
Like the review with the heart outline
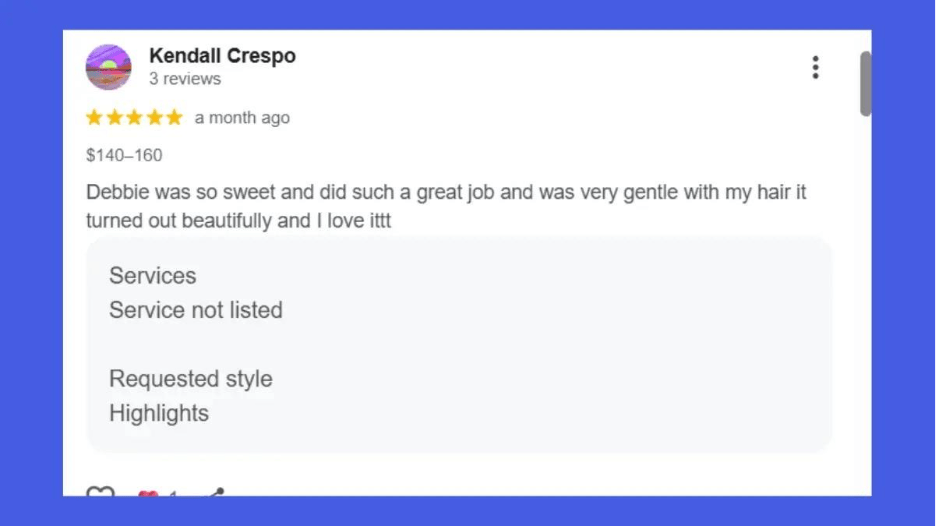pyautogui.click(x=100, y=492)
